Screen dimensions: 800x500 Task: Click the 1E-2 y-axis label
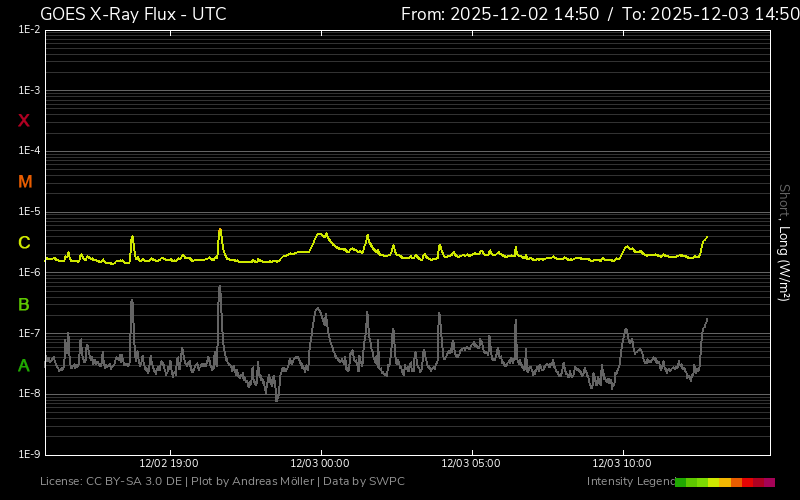pos(29,30)
